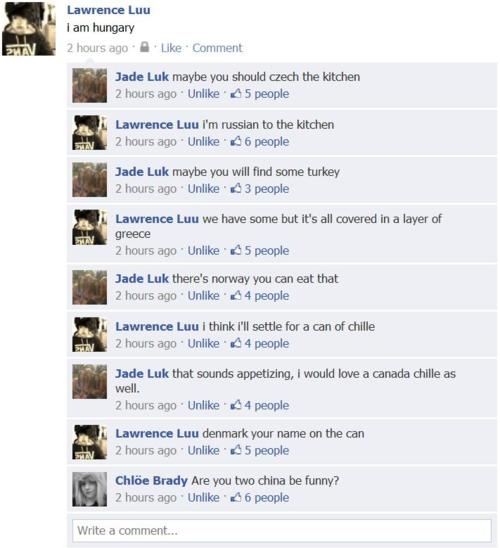Focus the 'Write a comment...' field
This screenshot has height=548, width=500.
(x=282, y=531)
